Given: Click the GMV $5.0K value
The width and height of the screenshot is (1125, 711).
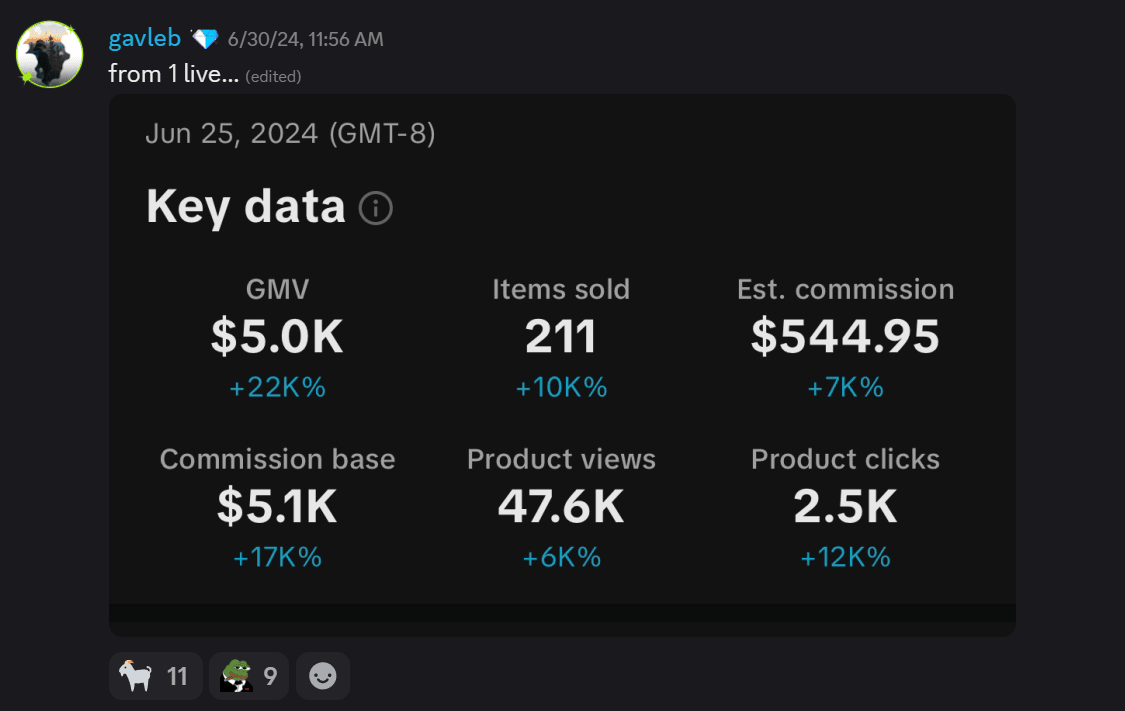Looking at the screenshot, I should (x=277, y=338).
